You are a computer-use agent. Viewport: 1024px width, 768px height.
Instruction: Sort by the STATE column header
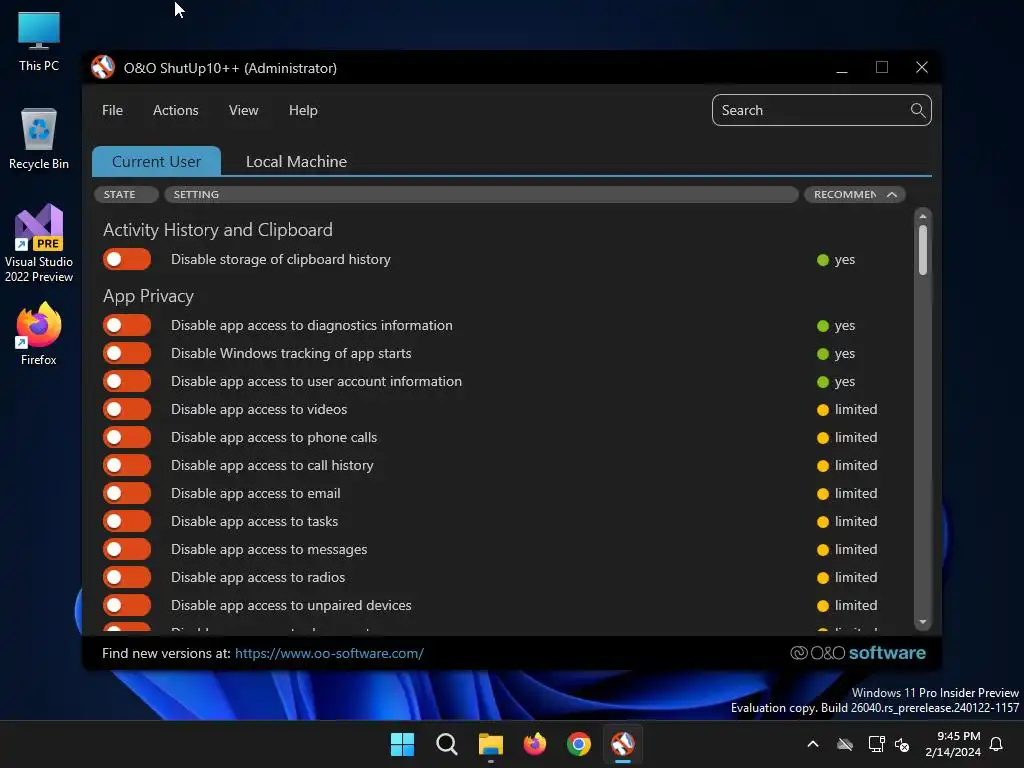click(x=126, y=195)
